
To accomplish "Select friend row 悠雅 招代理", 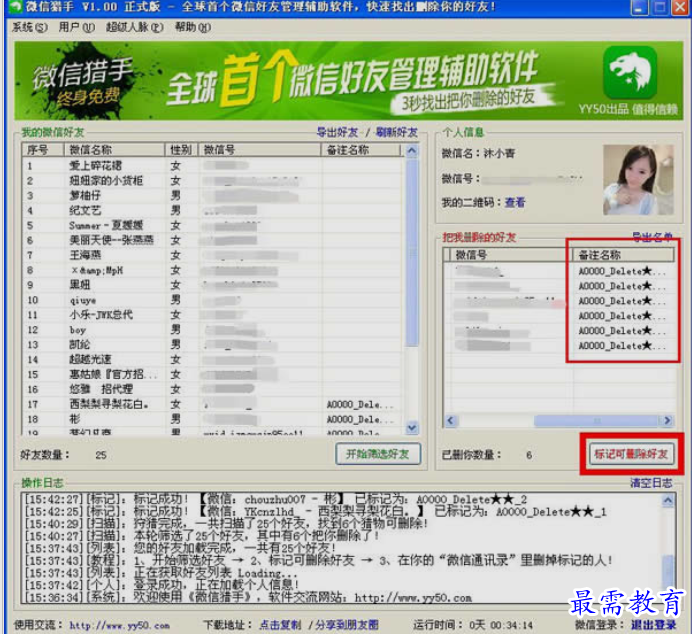I will coord(212,389).
